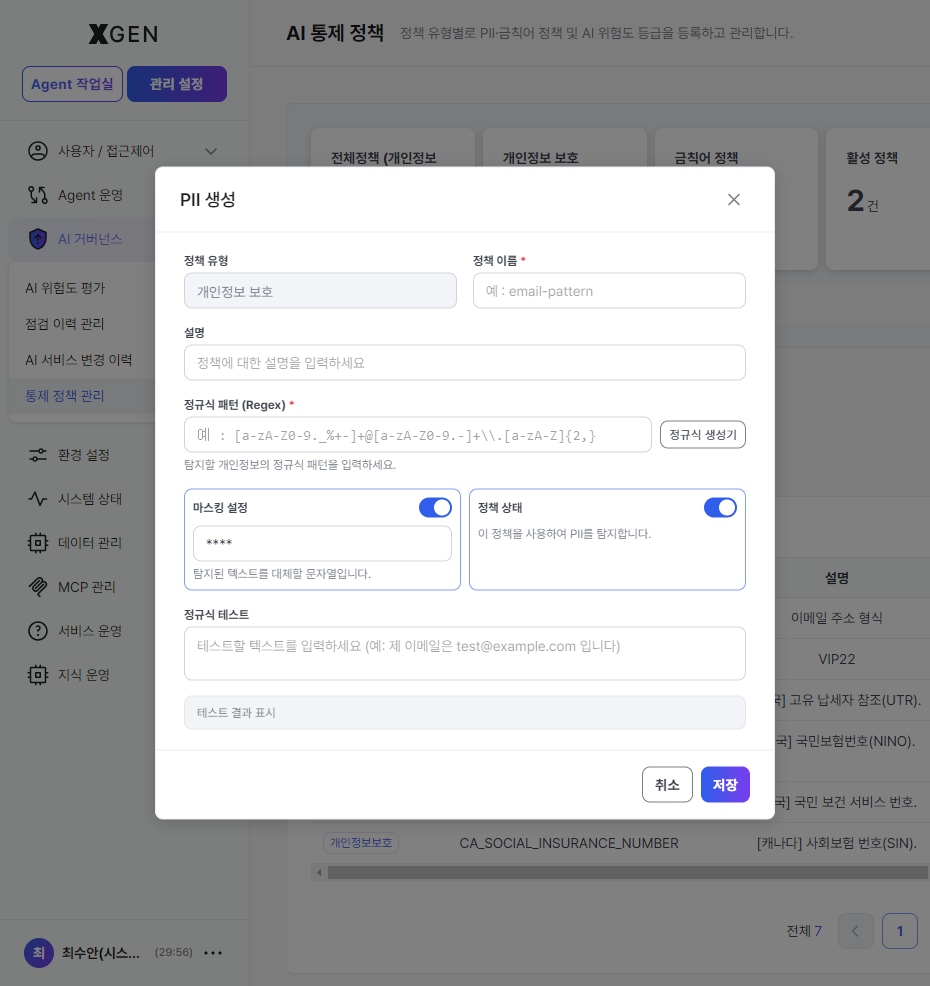Click 전체 7 total count text
930x986 pixels.
tap(804, 931)
